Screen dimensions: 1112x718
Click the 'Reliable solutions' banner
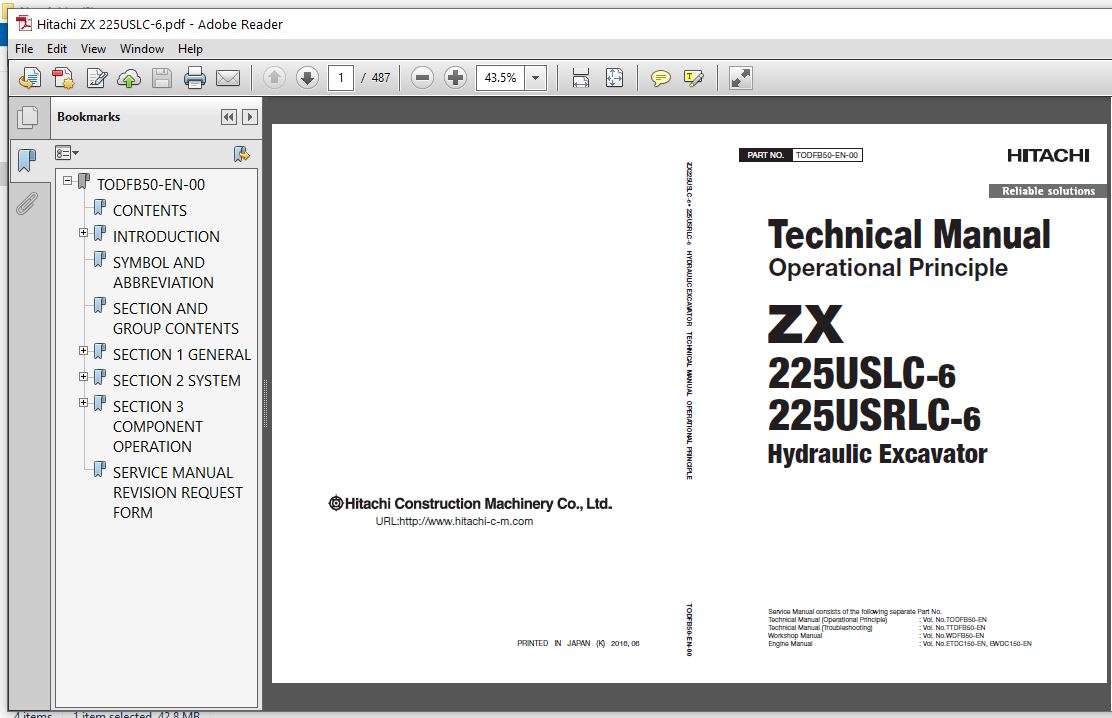click(x=1048, y=191)
